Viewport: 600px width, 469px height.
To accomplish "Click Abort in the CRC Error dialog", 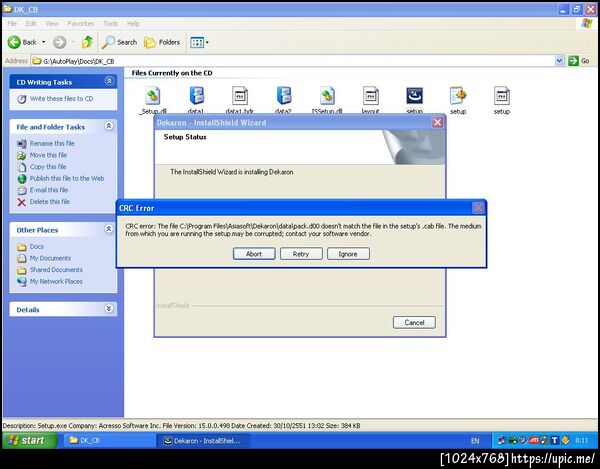I will click(254, 254).
